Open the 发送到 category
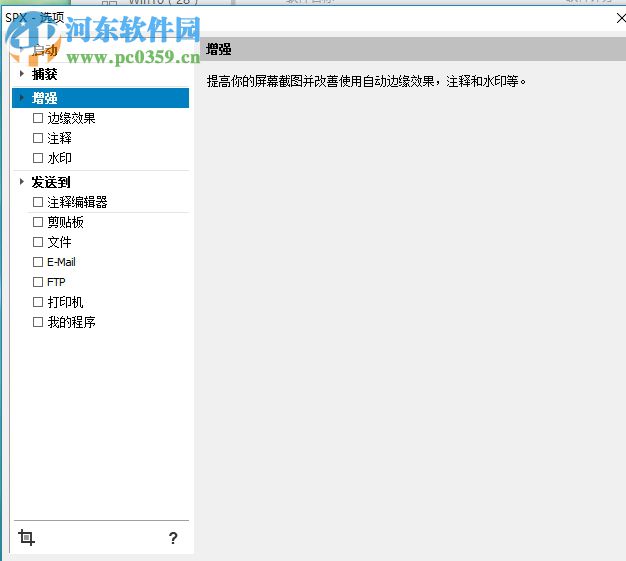626x561 pixels. coord(51,182)
